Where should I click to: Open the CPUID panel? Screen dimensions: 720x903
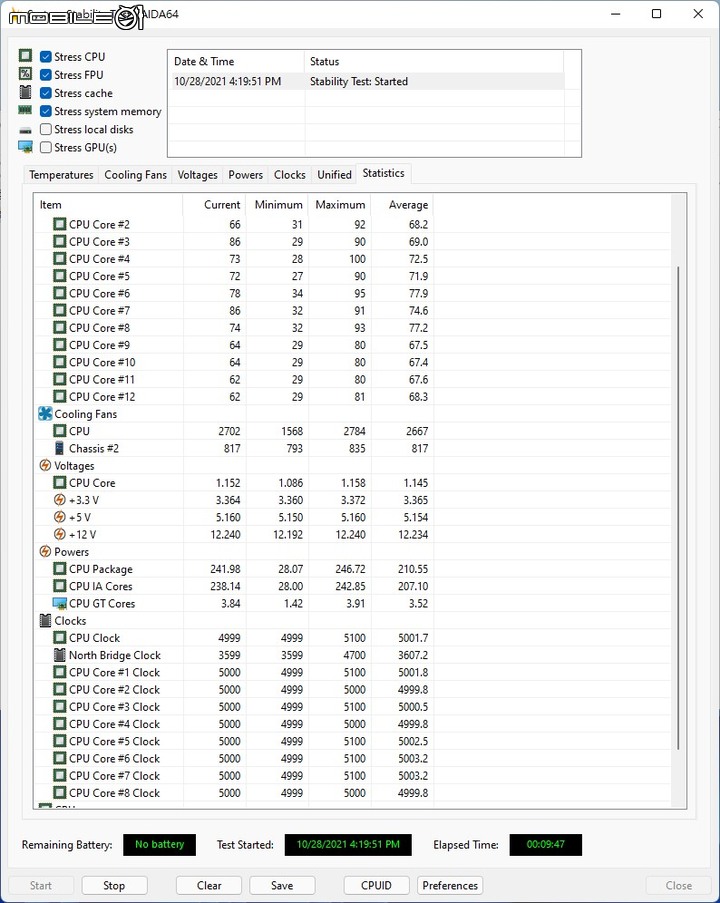tap(376, 885)
